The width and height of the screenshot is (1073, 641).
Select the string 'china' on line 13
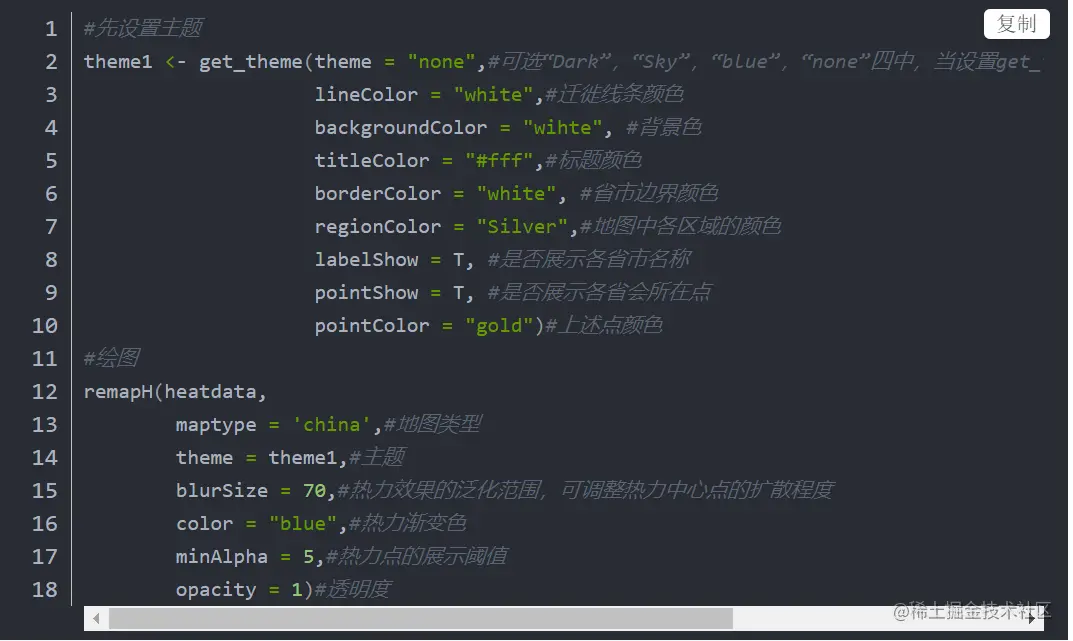point(332,424)
